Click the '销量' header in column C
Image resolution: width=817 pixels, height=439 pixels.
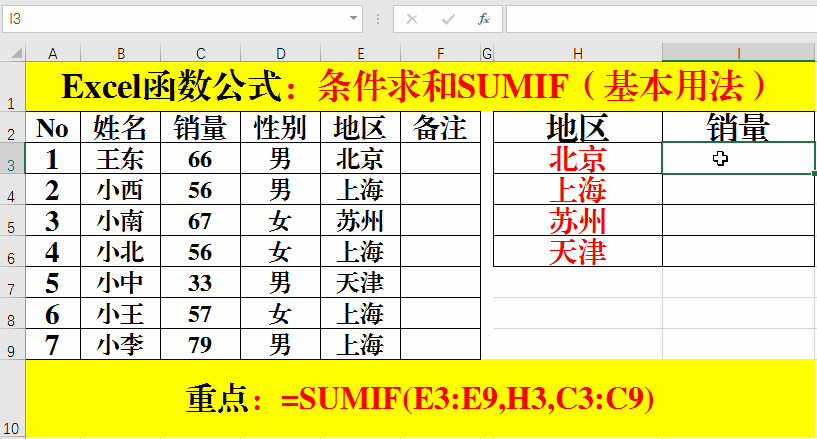pos(201,127)
